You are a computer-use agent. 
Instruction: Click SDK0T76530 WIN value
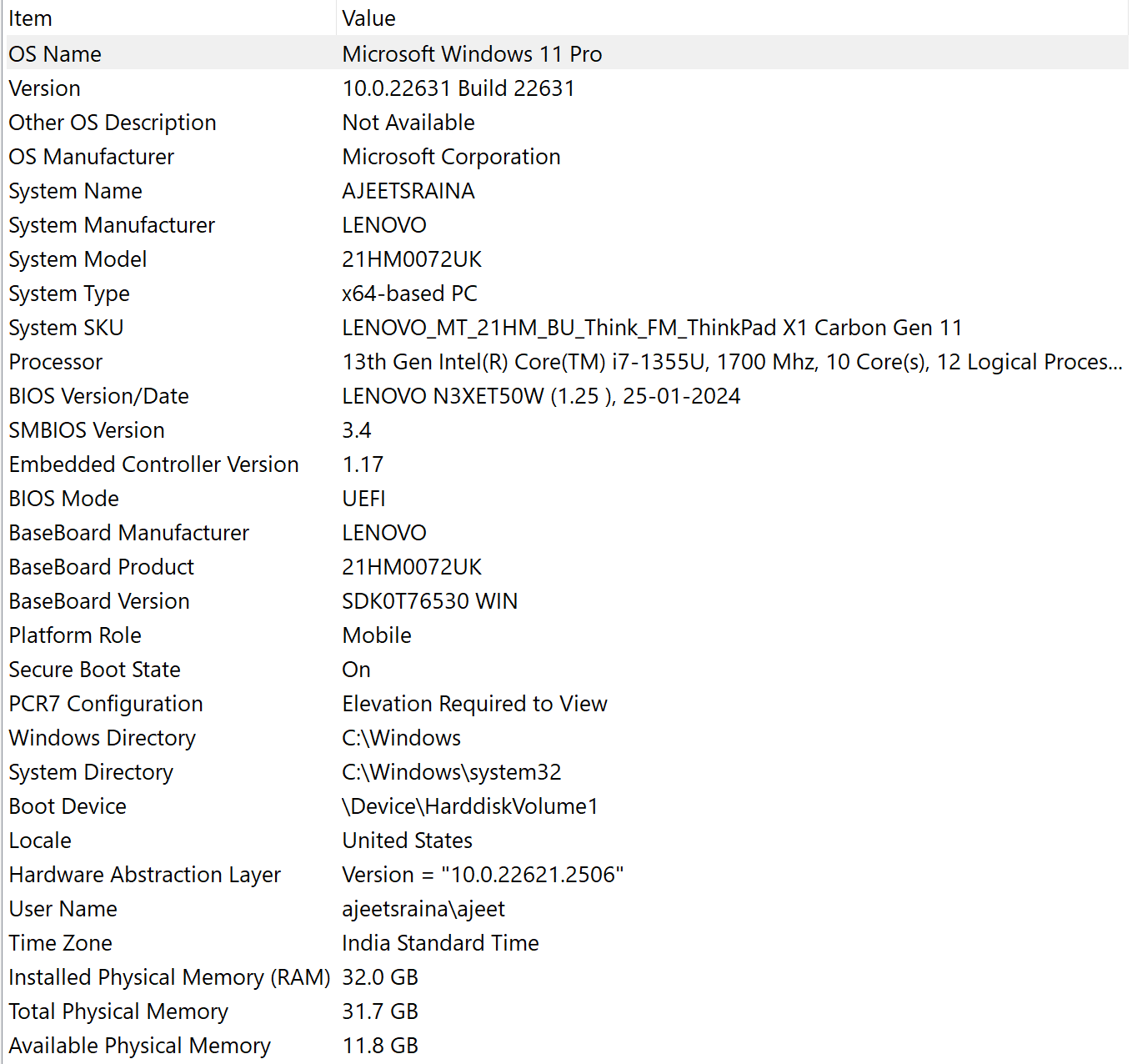430,601
